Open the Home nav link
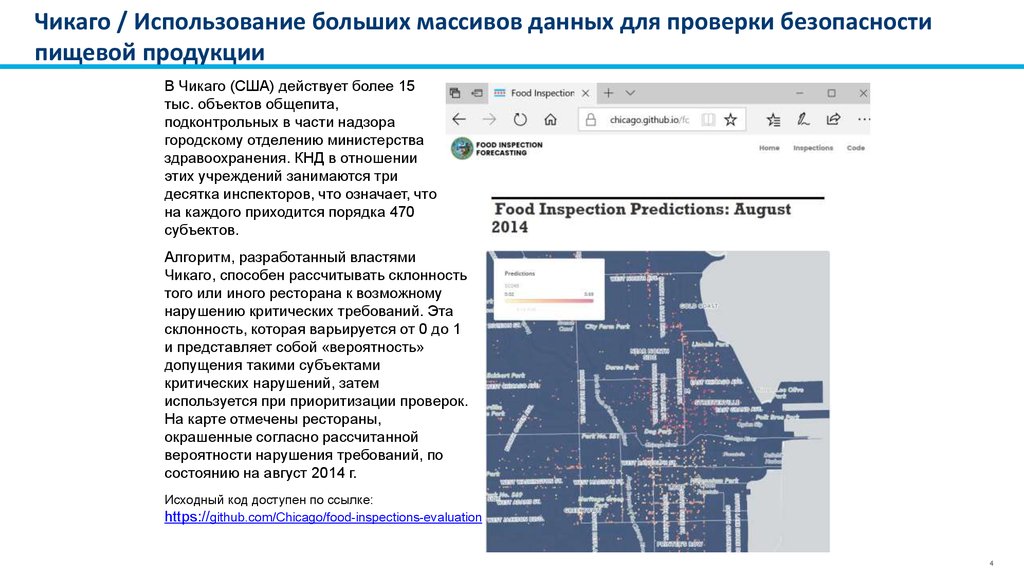This screenshot has width=1024, height=574. pos(769,148)
